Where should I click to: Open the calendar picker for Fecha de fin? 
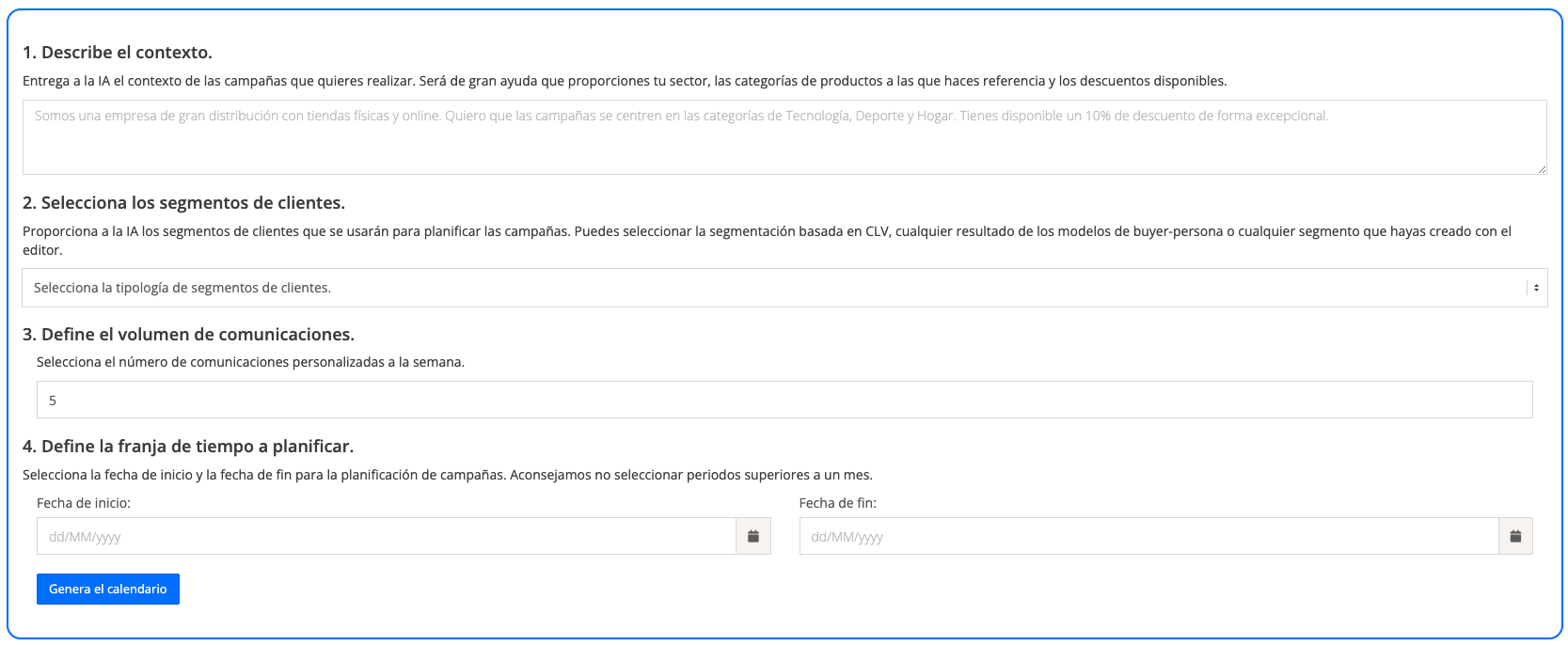1515,536
